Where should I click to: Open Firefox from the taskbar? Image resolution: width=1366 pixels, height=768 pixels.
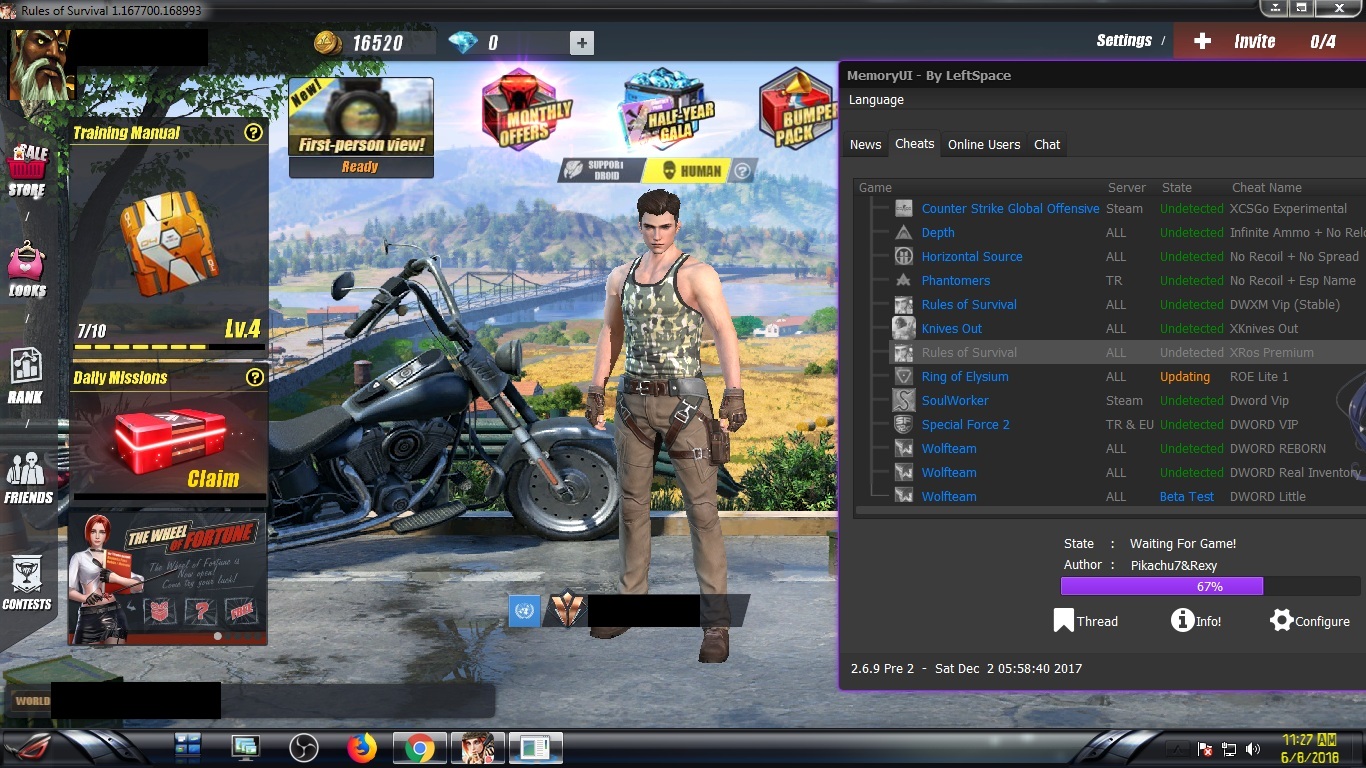tap(362, 748)
